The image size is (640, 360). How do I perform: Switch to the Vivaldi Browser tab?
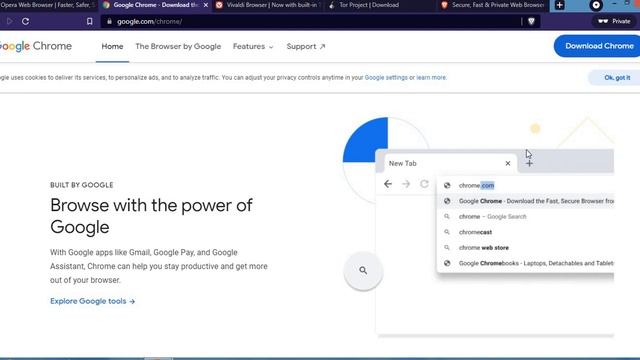[267, 5]
